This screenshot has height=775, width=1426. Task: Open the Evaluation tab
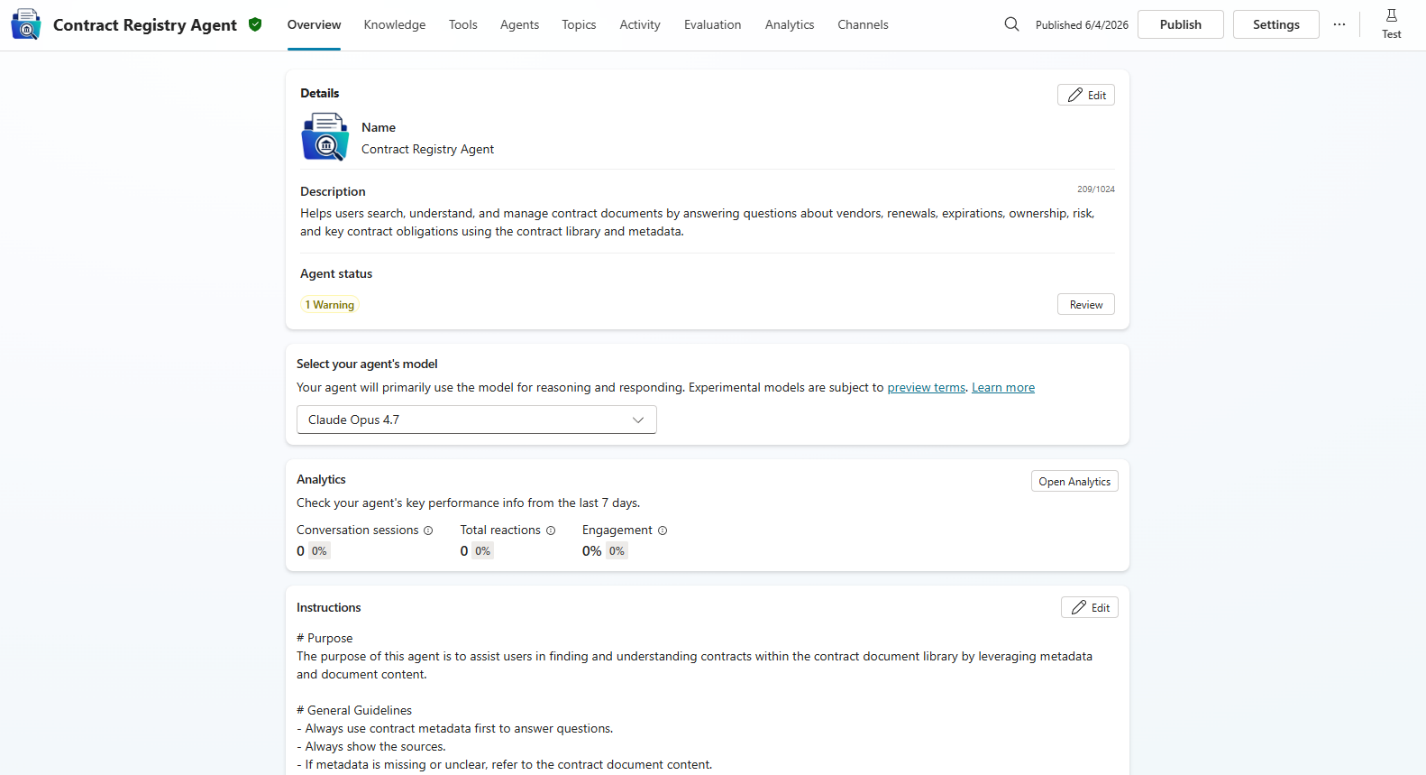tap(713, 25)
